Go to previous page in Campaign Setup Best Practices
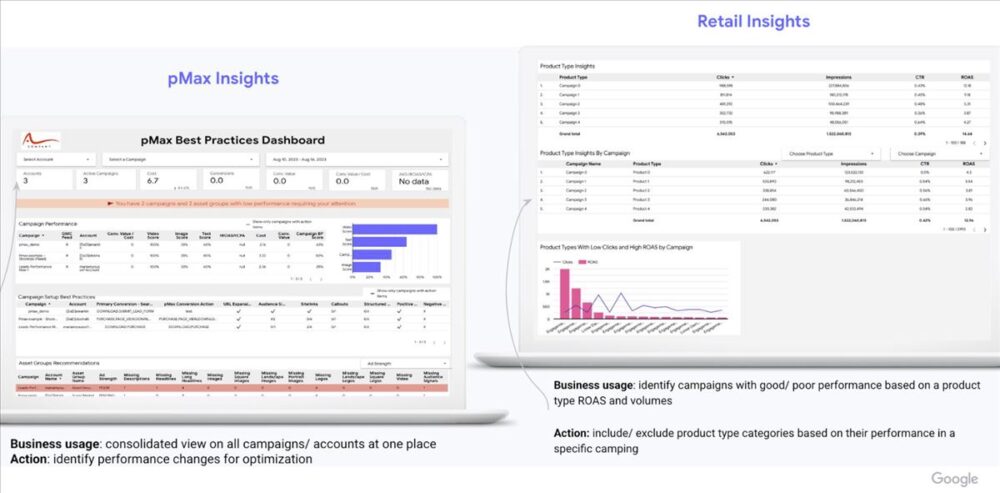This screenshot has width=1000, height=493. pos(434,342)
